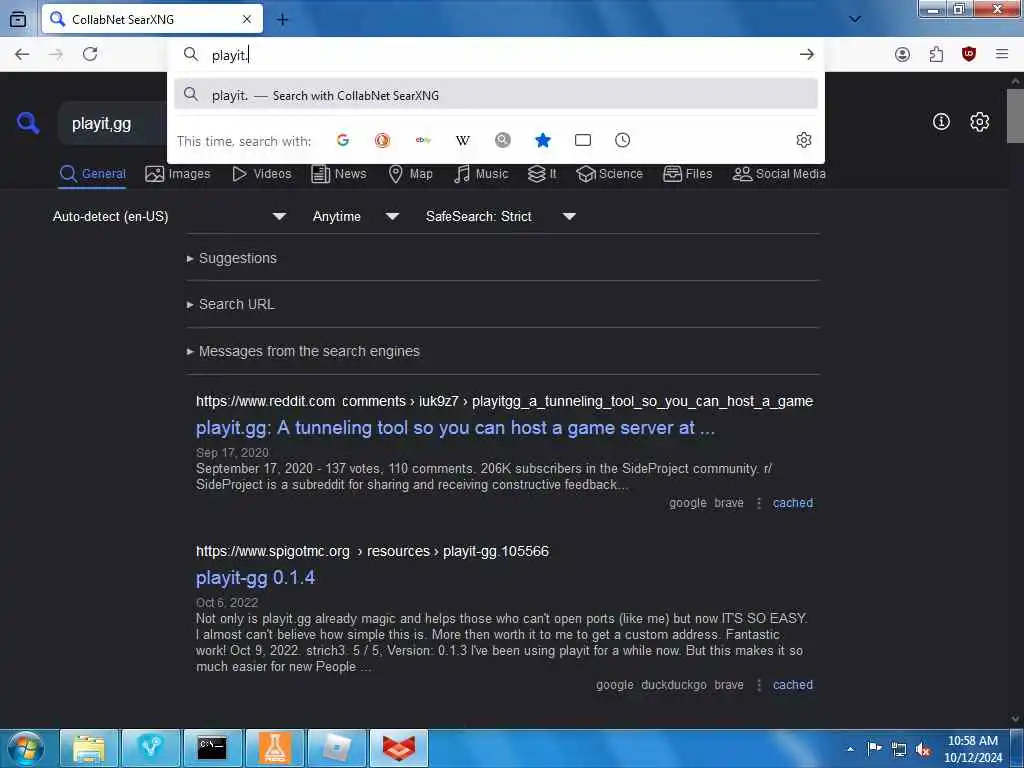Expand the Search URL section
Viewport: 1024px width, 768px height.
click(231, 304)
